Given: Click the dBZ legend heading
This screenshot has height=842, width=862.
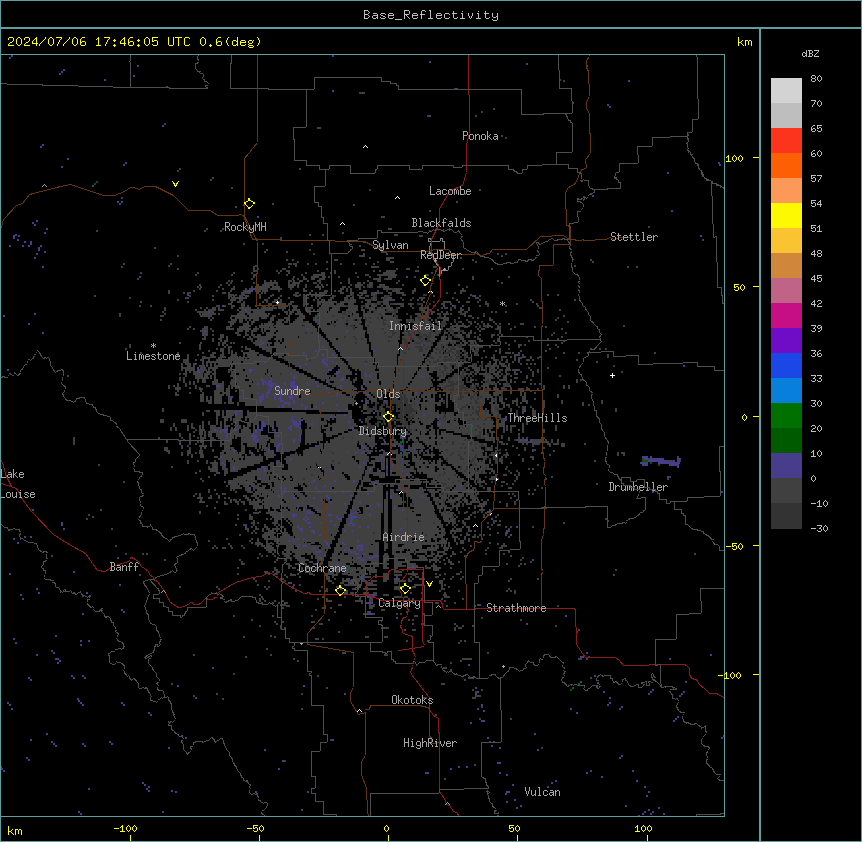Looking at the screenshot, I should pyautogui.click(x=810, y=53).
